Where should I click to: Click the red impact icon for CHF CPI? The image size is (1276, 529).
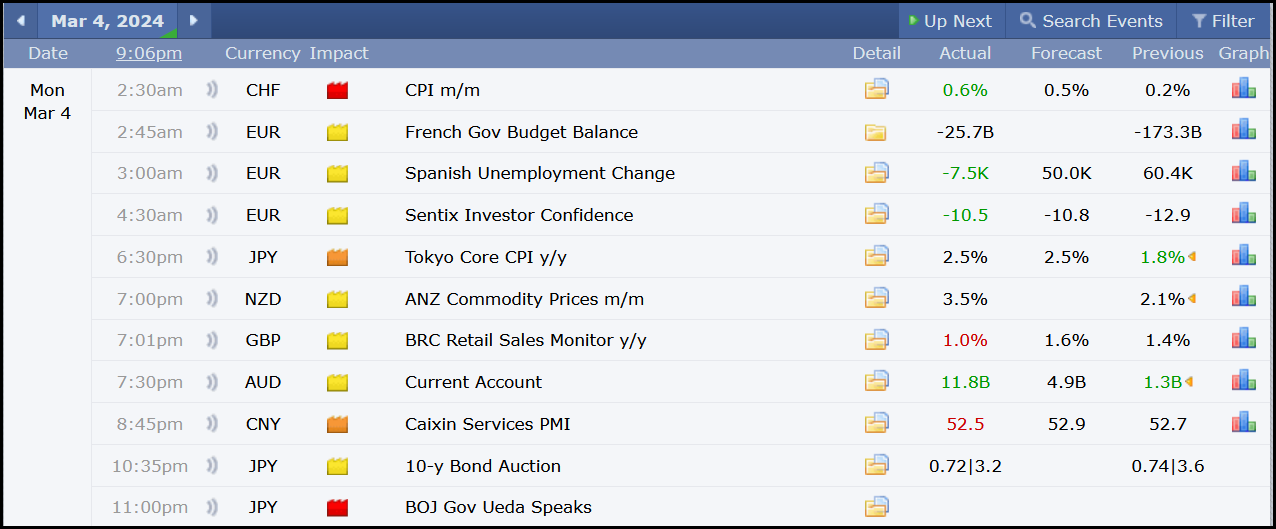pos(337,90)
